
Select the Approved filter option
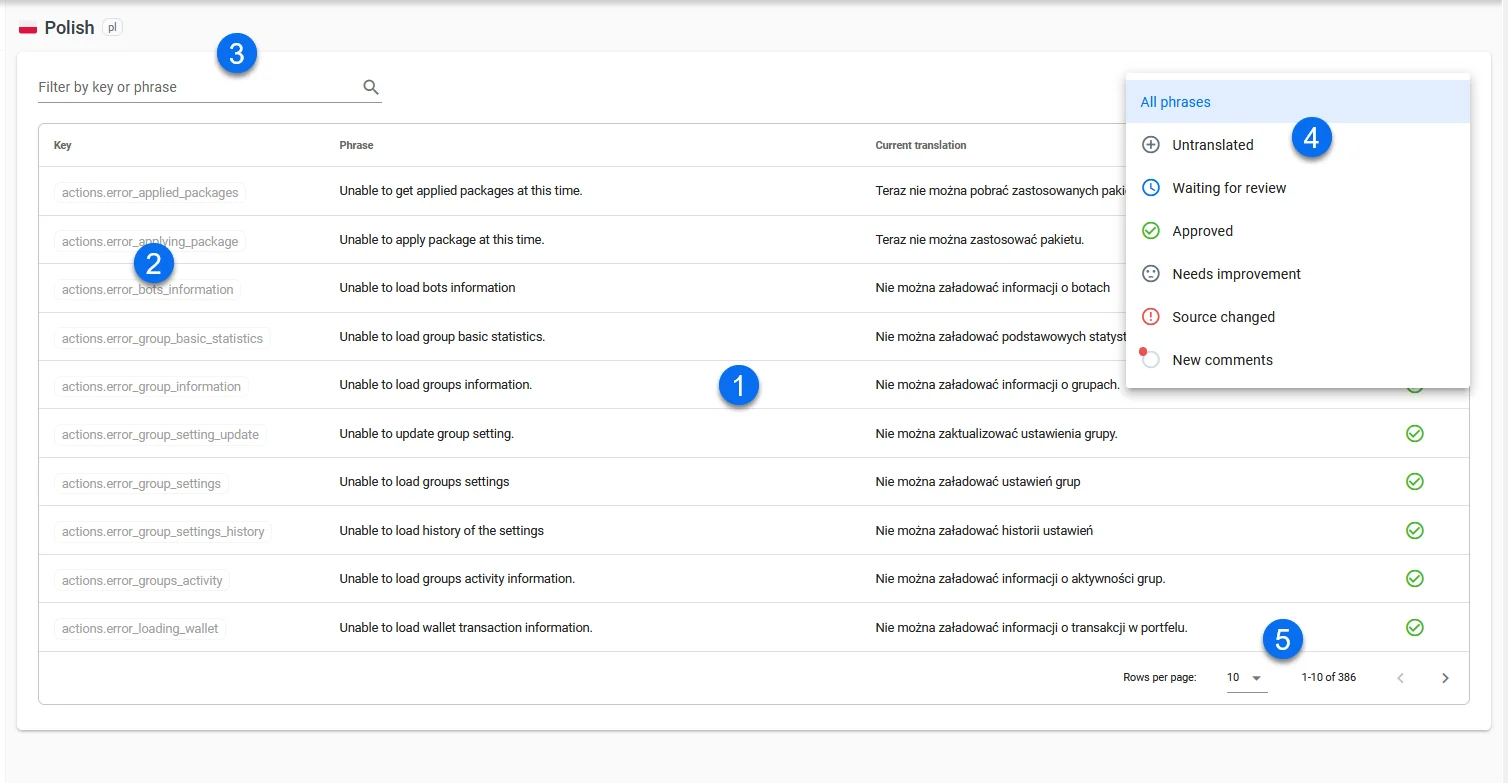[x=1298, y=231]
